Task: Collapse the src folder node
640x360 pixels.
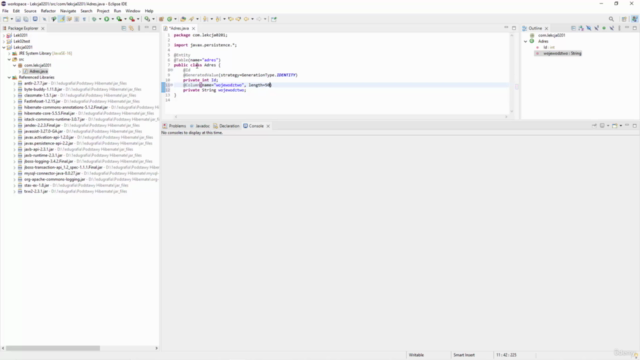Action: coord(9,60)
